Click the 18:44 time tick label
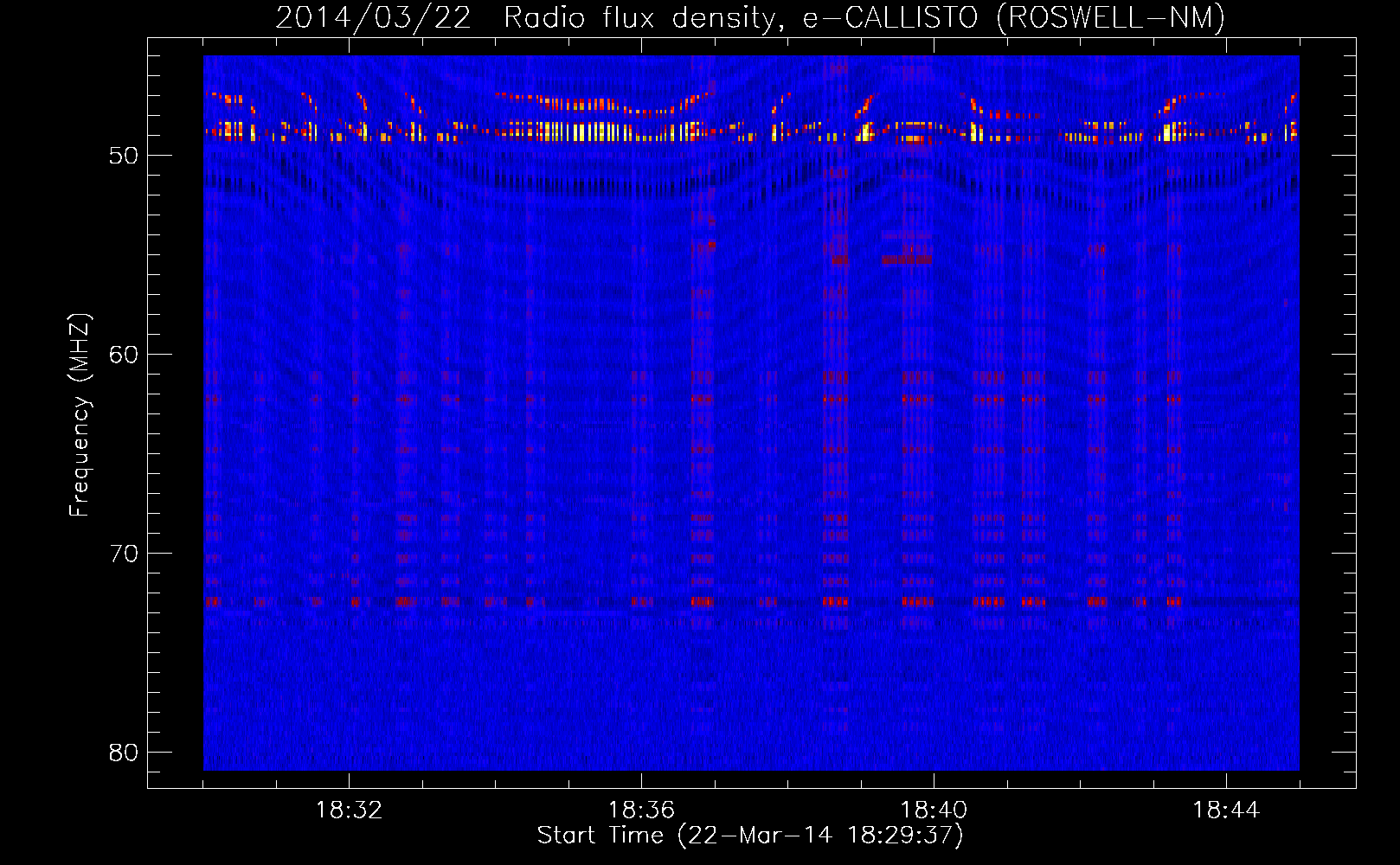 1226,811
